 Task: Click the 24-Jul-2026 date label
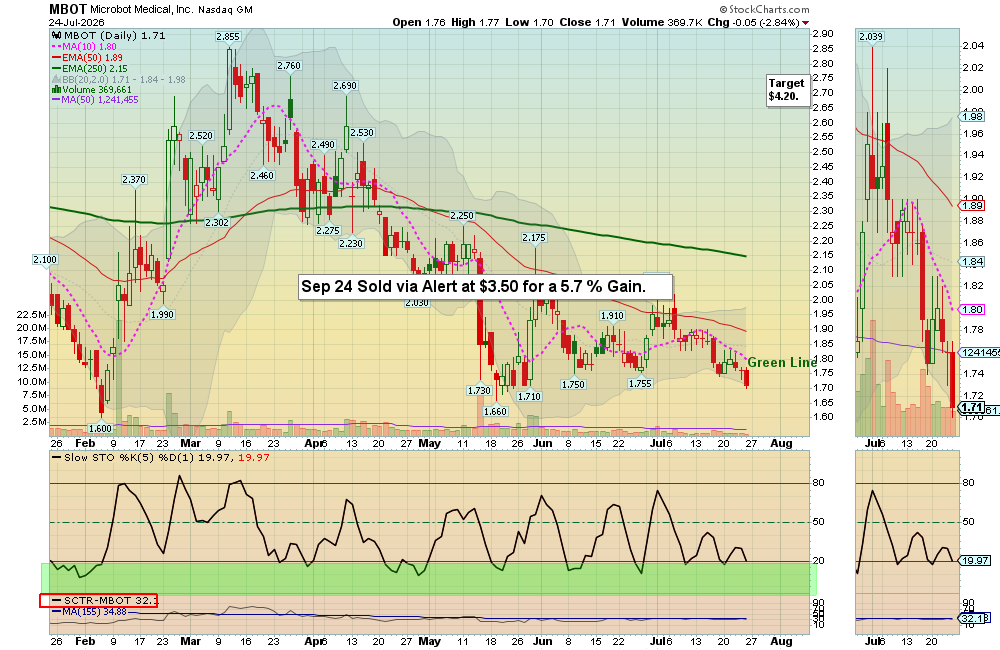pyautogui.click(x=77, y=22)
